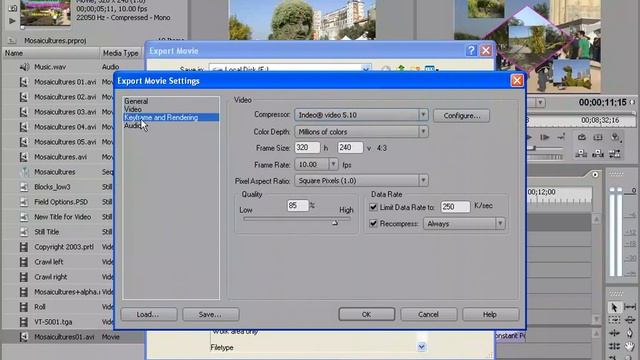Click the Loop button in Program monitor
640x360 pixels.
pyautogui.click(x=581, y=138)
